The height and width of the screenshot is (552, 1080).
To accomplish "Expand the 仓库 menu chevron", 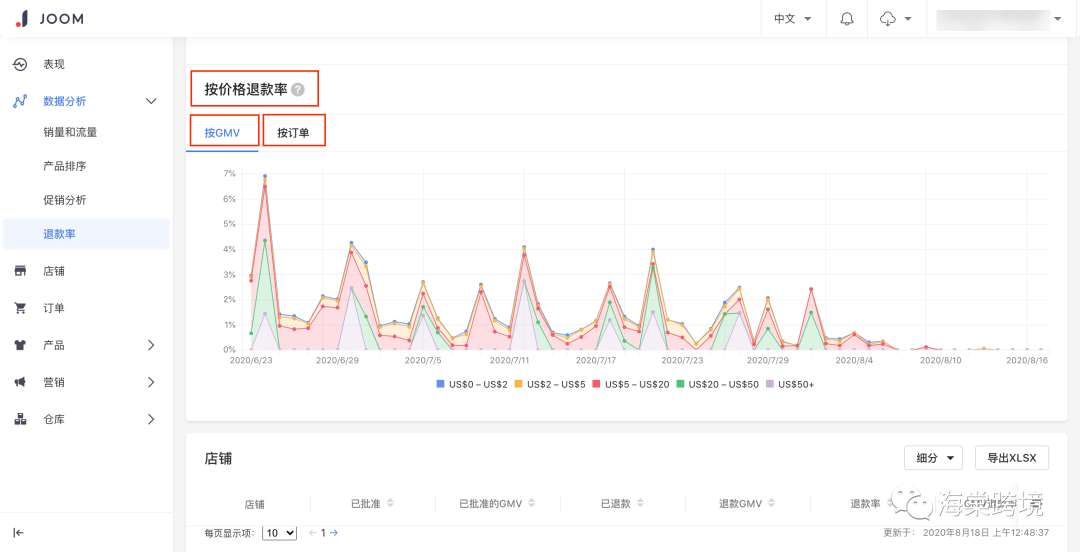I will click(x=152, y=419).
